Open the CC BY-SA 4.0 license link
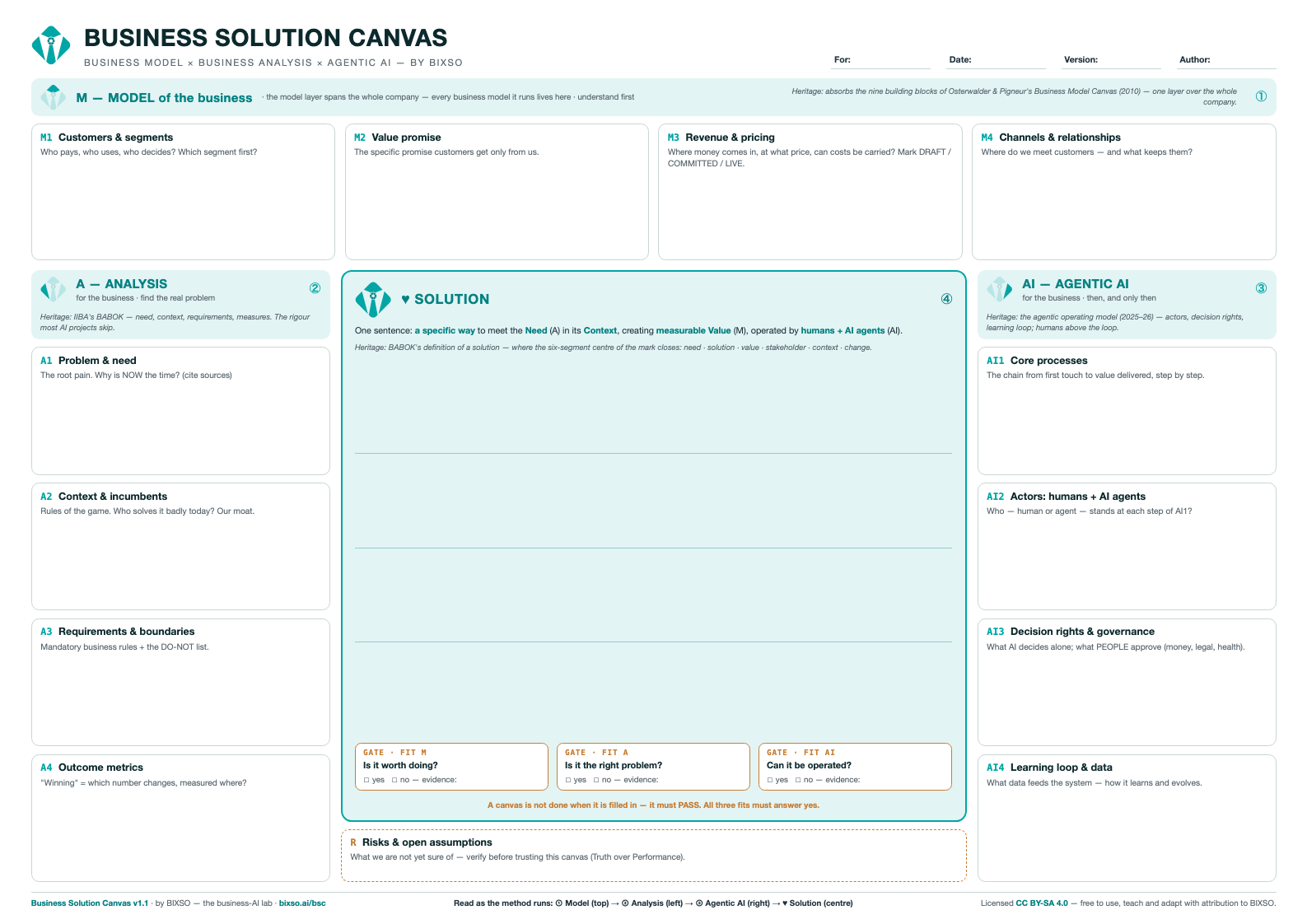 click(x=1042, y=903)
